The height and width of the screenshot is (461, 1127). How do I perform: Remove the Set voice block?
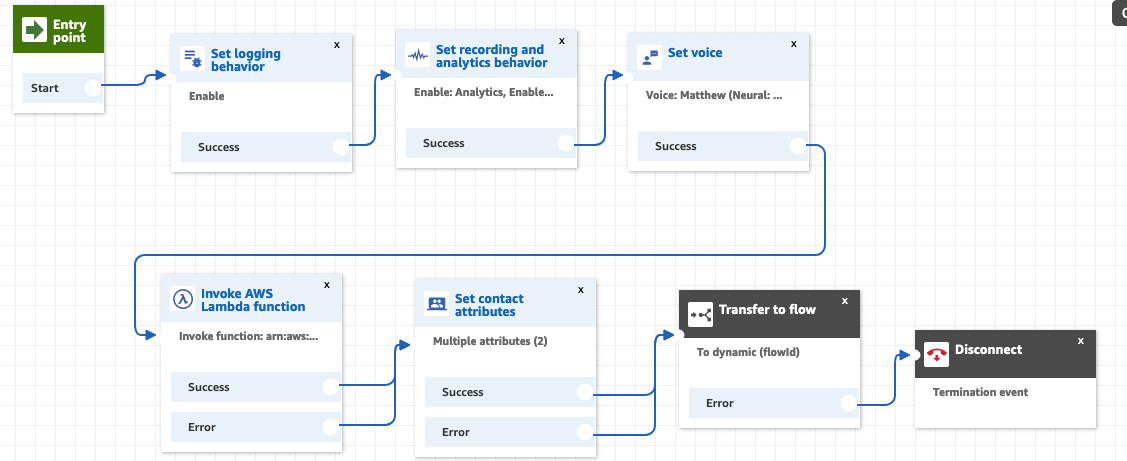pos(794,43)
